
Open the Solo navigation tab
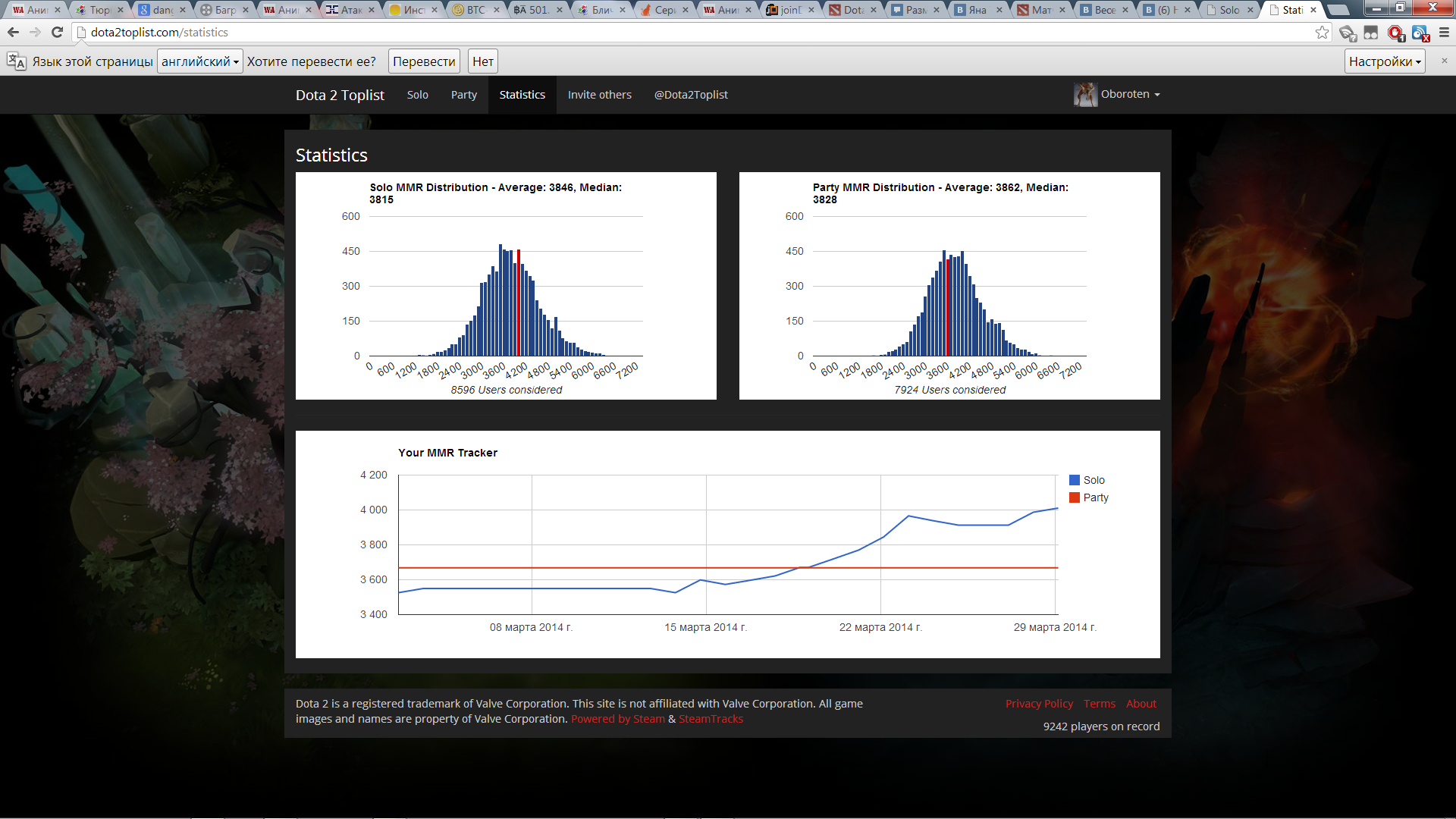click(417, 95)
